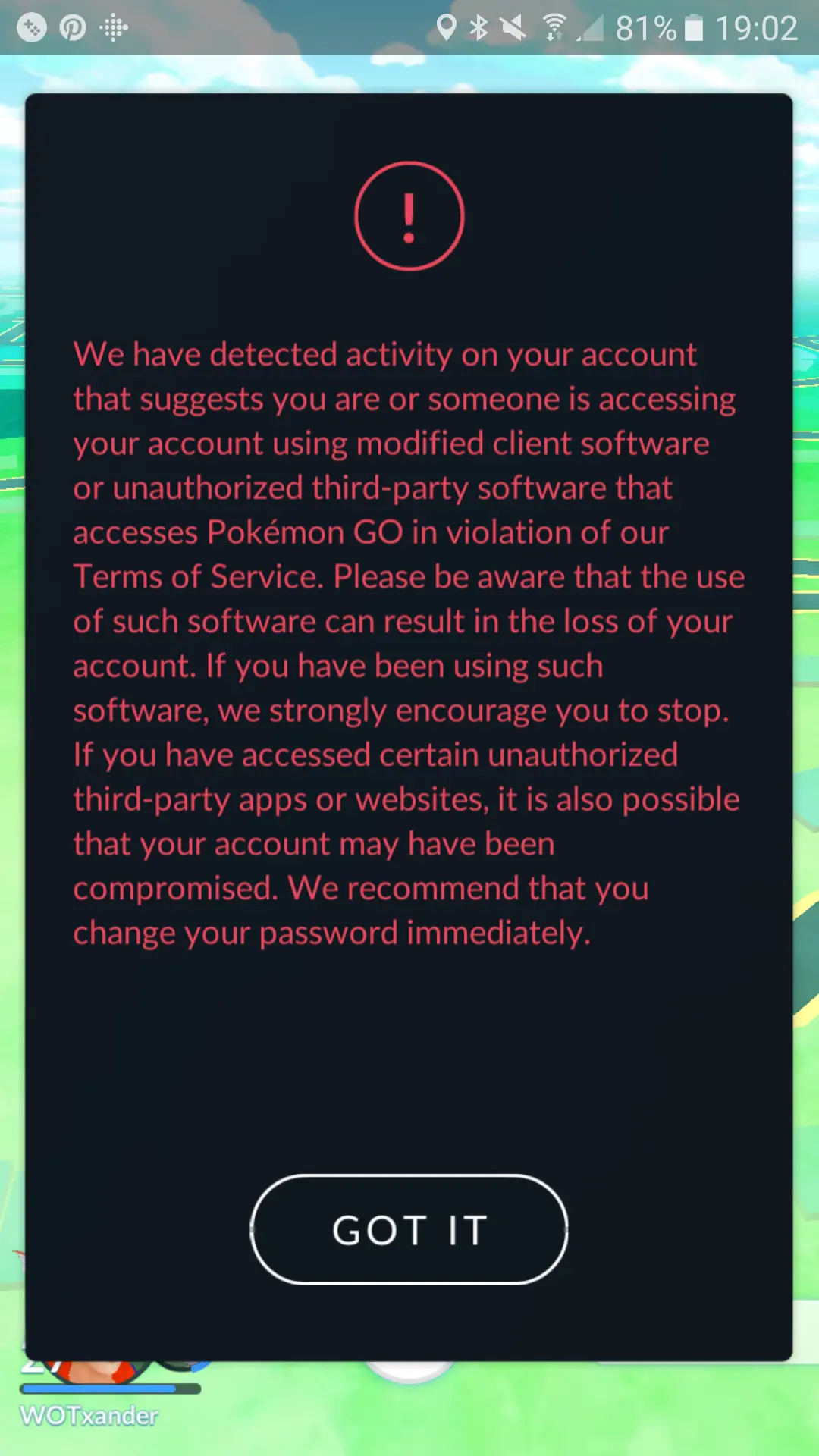Screen dimensions: 819x1456
Task: Tap the game controller notification icon
Action: 32,28
